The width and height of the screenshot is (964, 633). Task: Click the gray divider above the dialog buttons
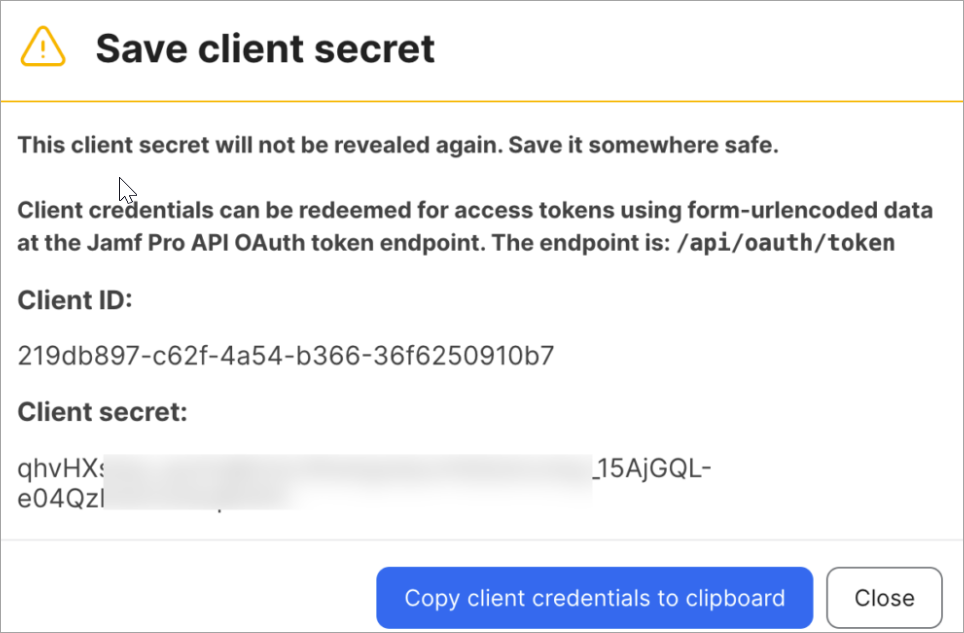tap(482, 541)
